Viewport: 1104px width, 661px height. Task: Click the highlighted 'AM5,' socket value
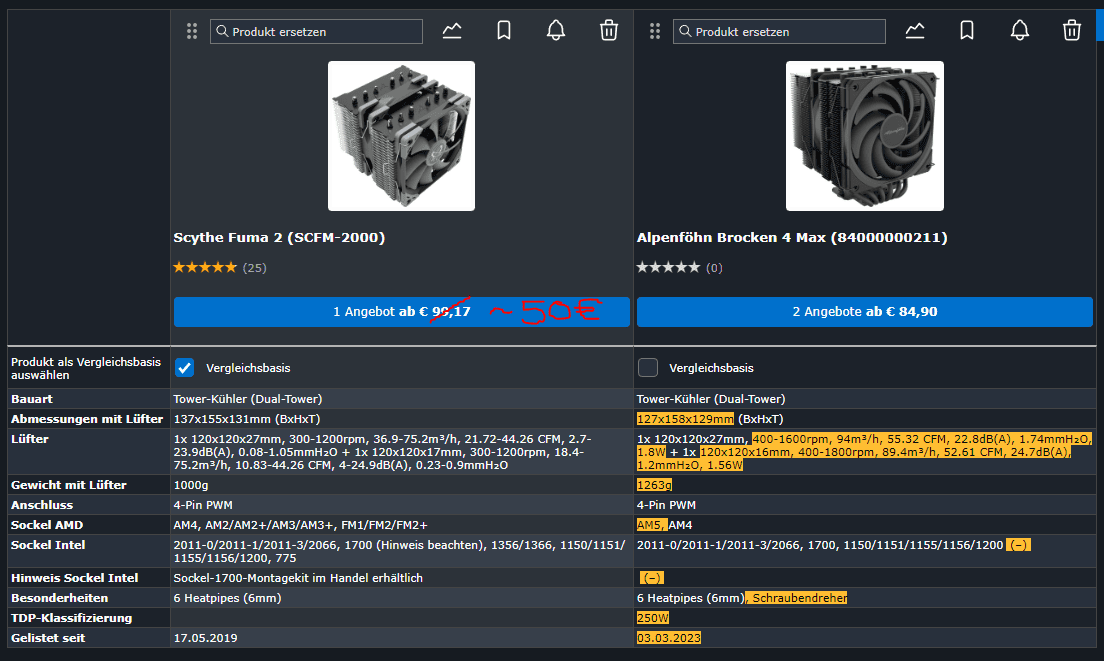pos(652,525)
